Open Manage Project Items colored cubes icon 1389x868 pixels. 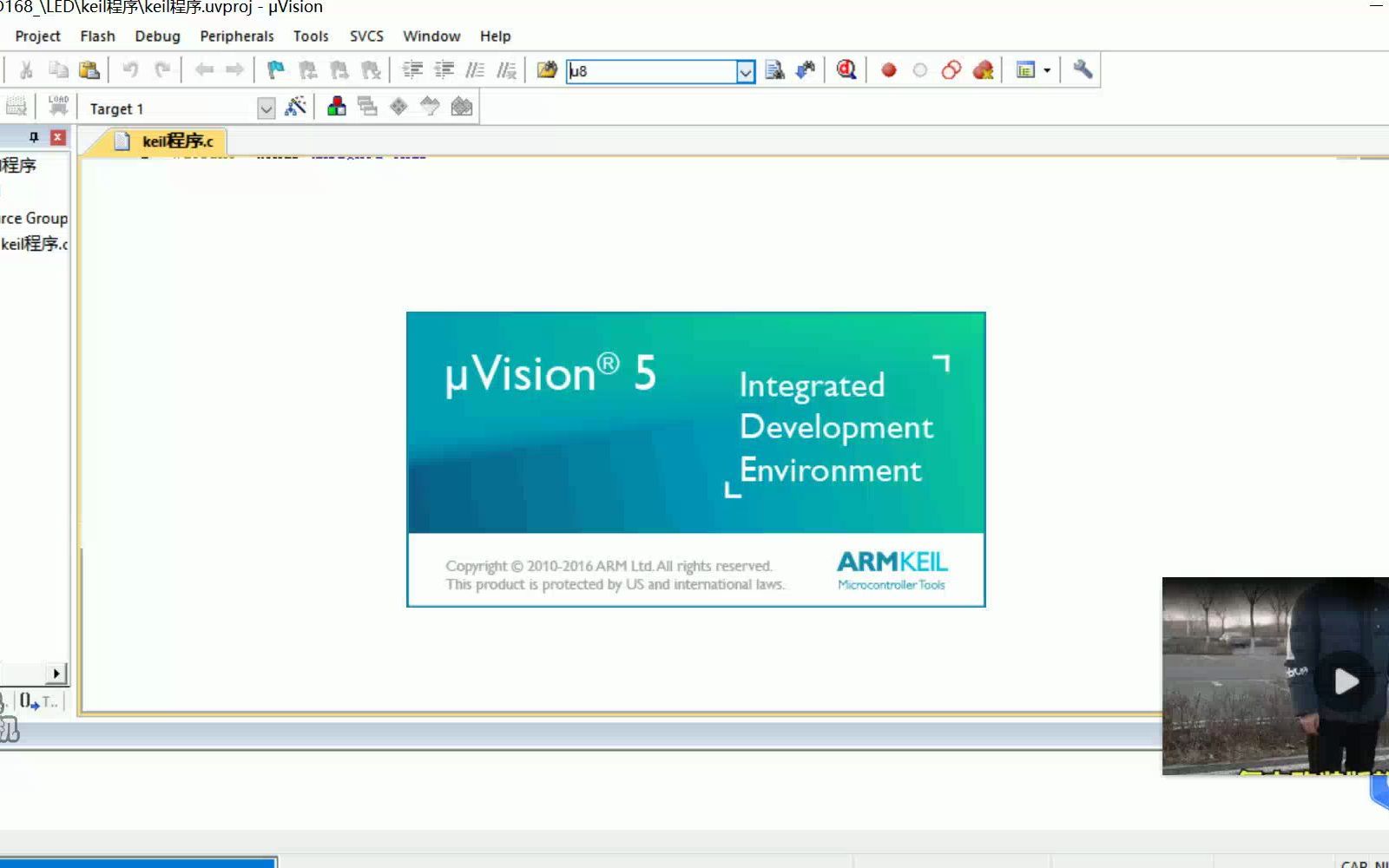337,107
